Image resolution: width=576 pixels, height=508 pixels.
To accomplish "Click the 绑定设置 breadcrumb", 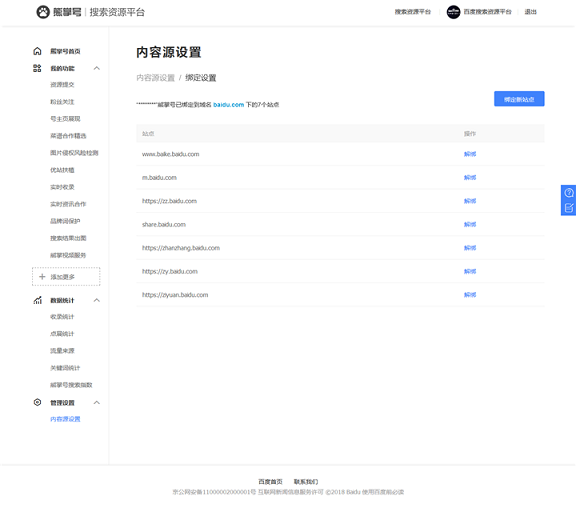I will pyautogui.click(x=201, y=78).
